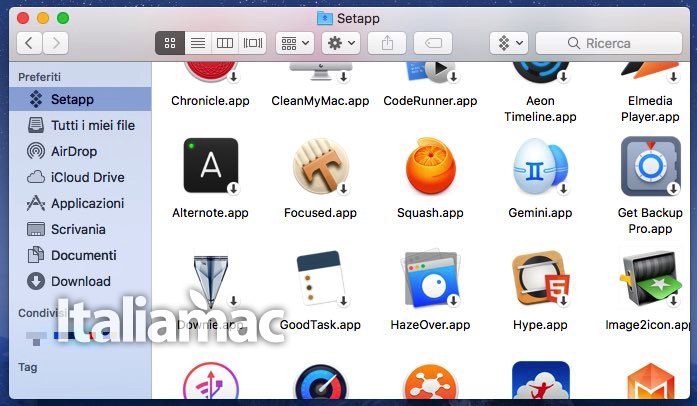Go back with the left arrow button
The height and width of the screenshot is (406, 697).
click(29, 43)
